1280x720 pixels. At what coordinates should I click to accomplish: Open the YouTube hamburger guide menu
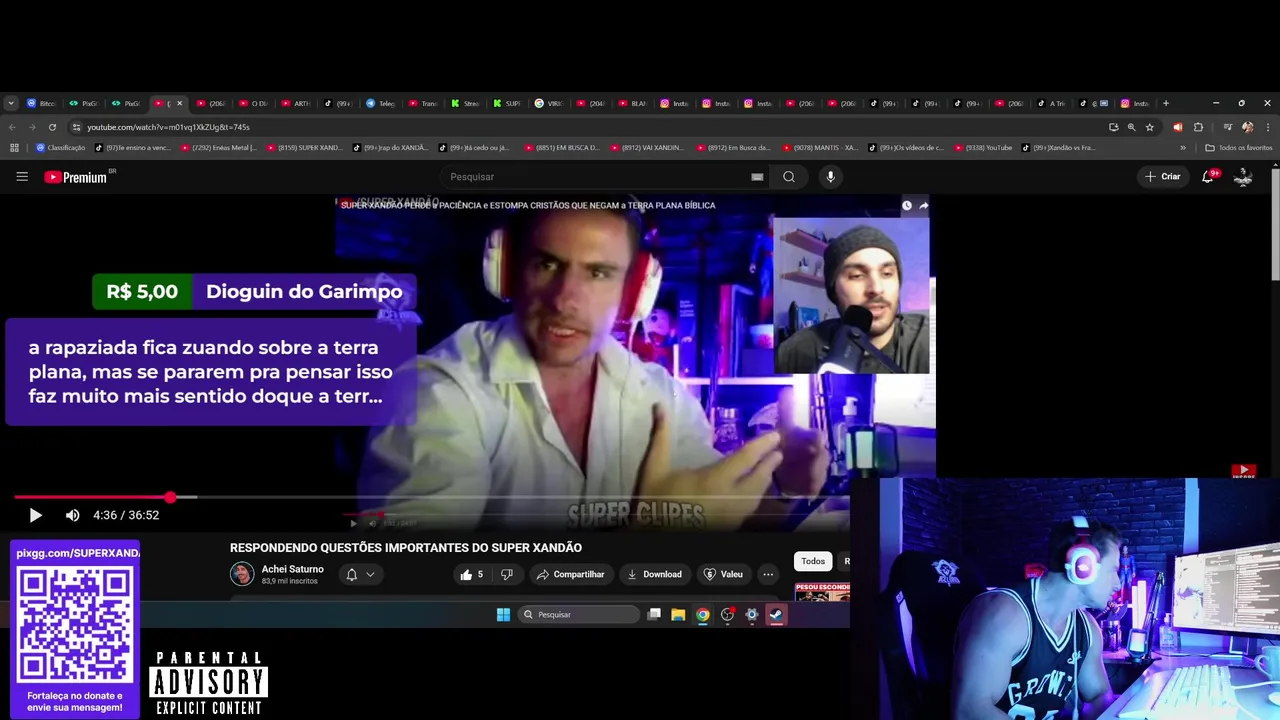[22, 177]
